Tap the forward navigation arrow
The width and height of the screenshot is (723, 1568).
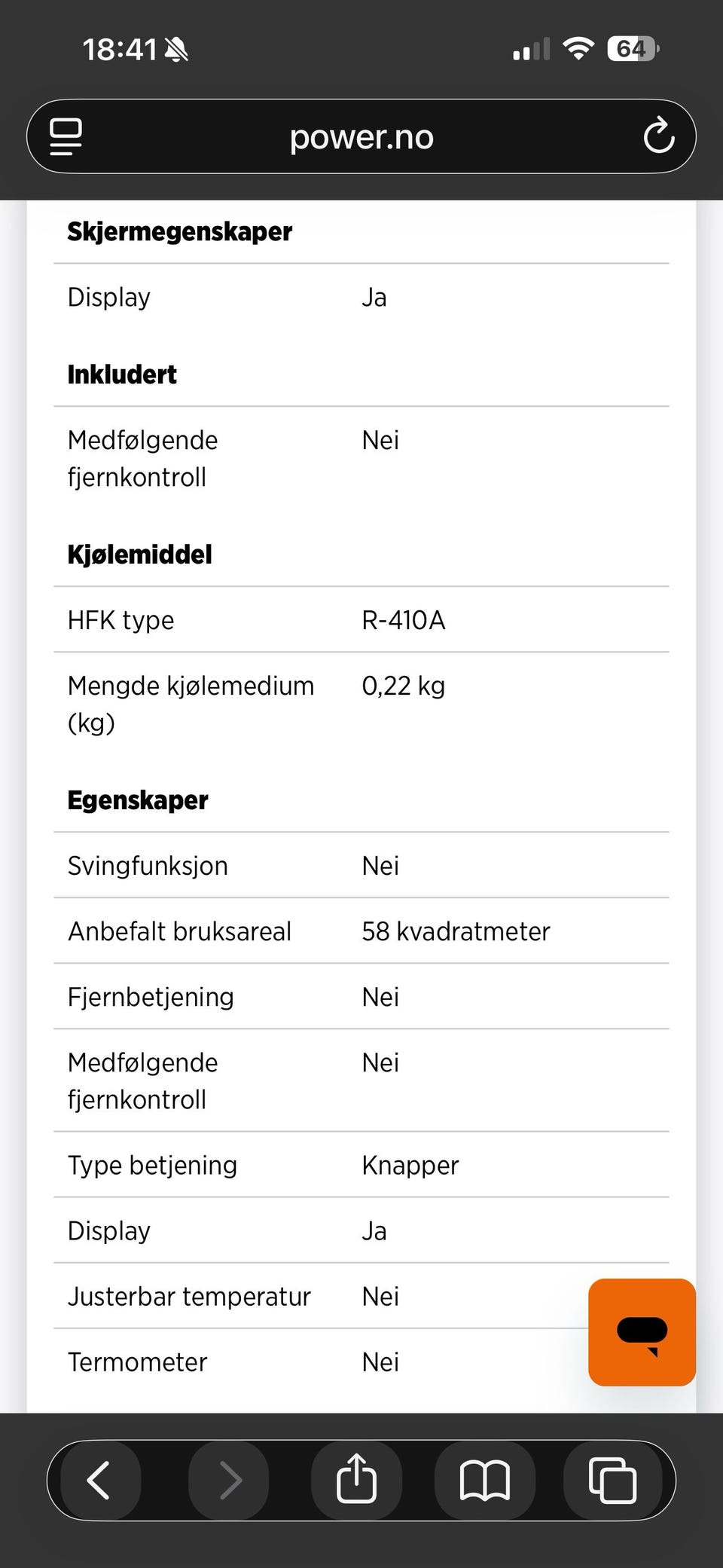click(x=230, y=1480)
